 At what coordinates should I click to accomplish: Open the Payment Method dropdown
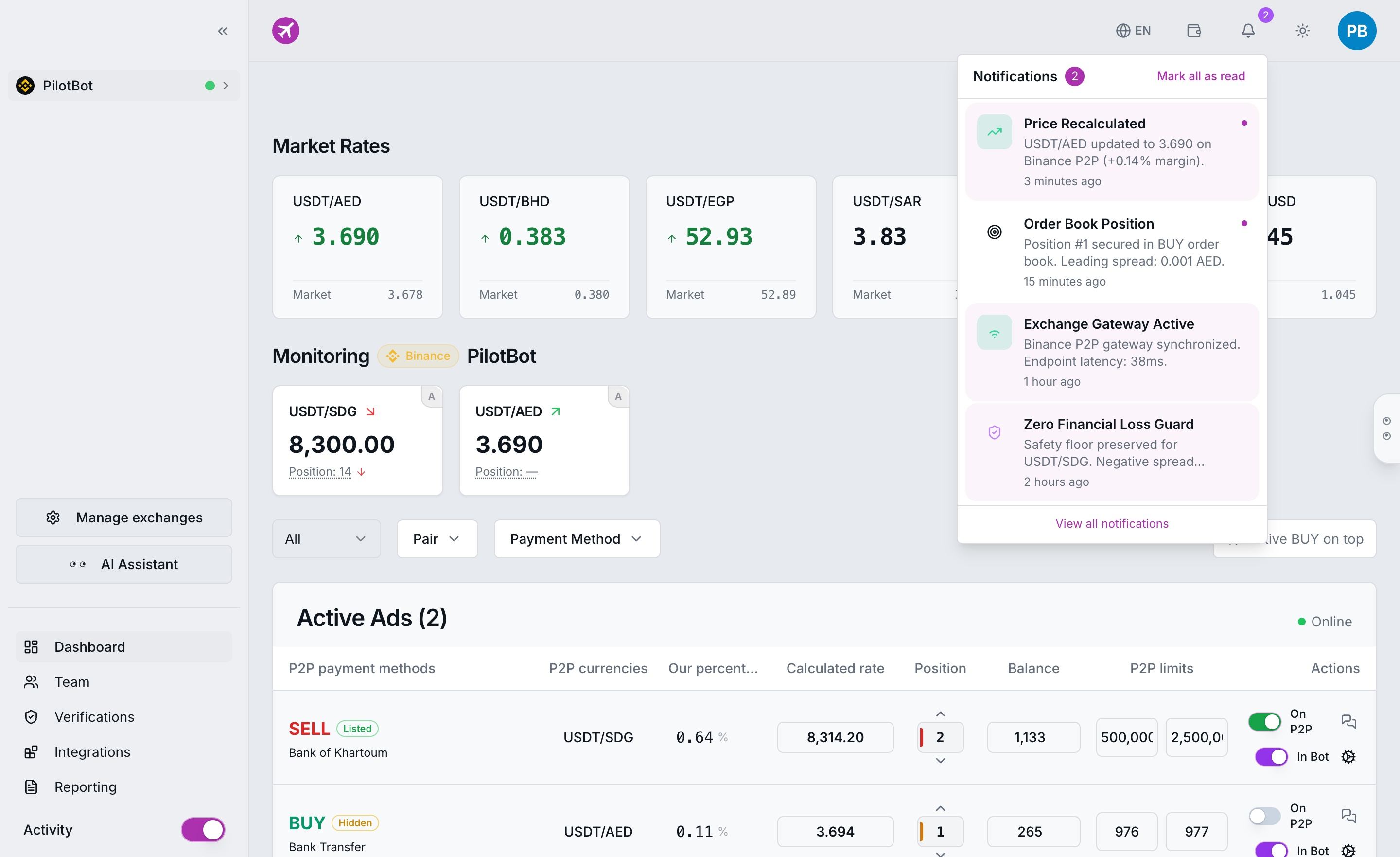(x=577, y=538)
